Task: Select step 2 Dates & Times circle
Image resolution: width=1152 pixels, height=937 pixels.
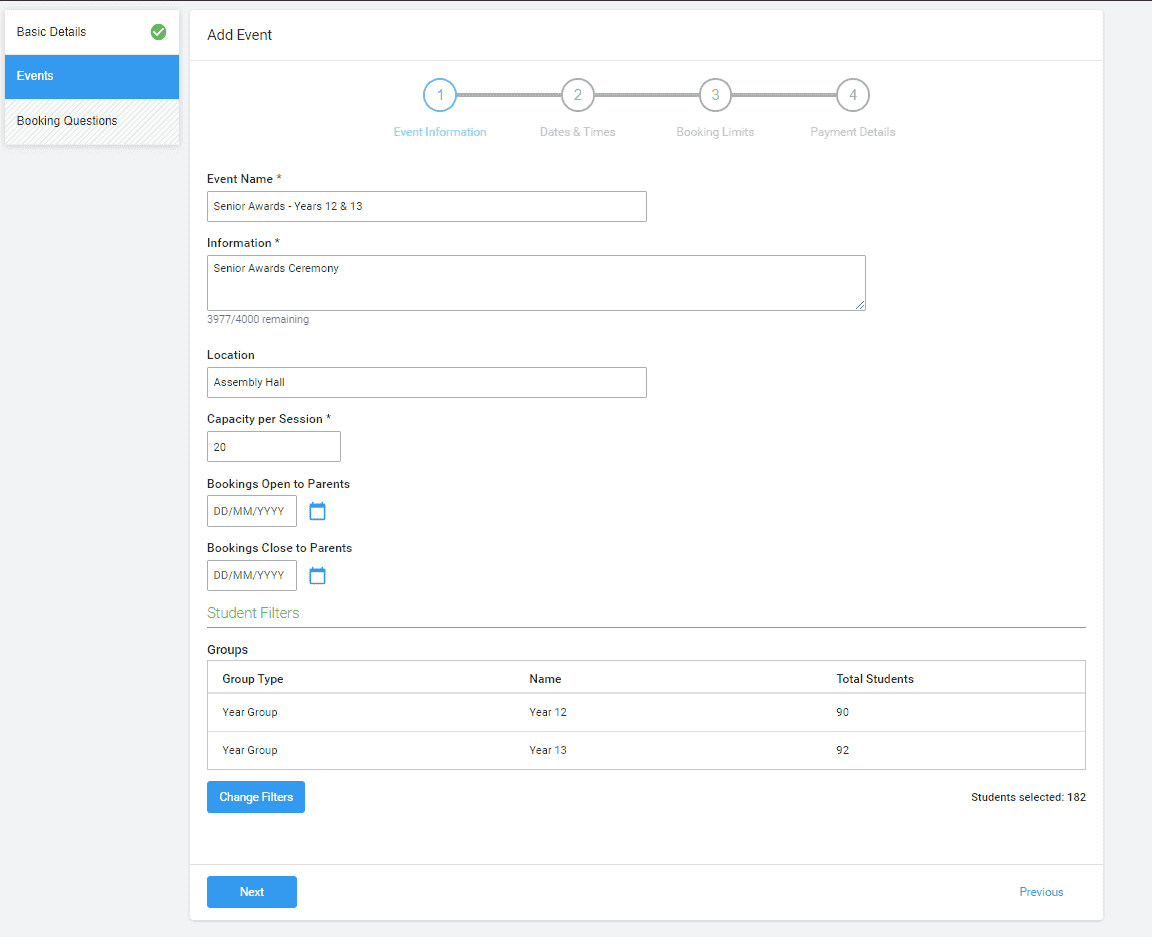Action: click(577, 95)
